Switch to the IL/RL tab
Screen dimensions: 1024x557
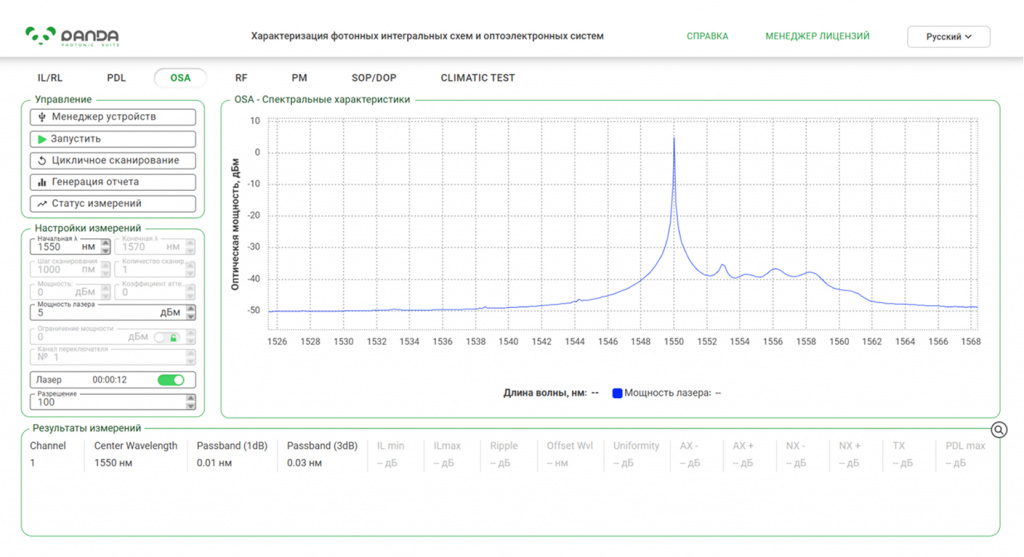(x=50, y=78)
